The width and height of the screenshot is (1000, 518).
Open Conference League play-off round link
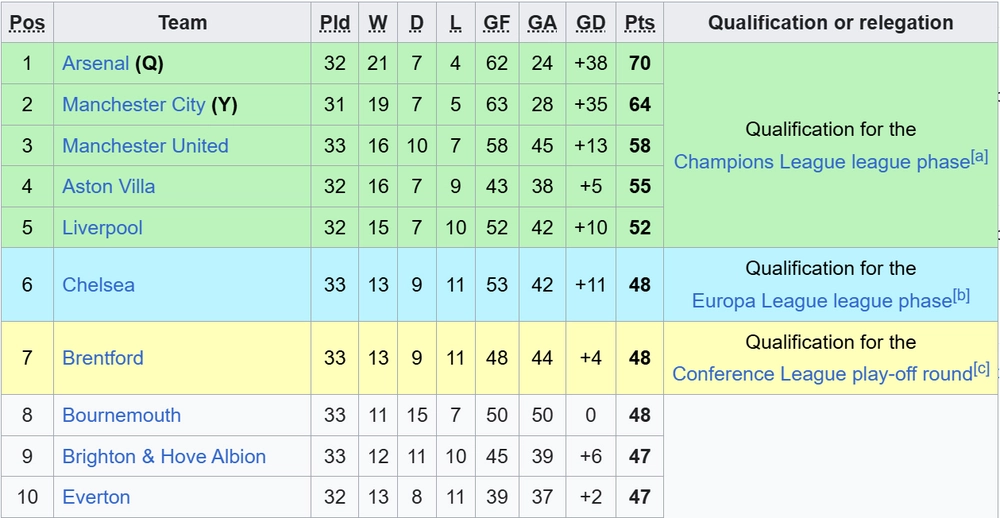[x=822, y=374]
